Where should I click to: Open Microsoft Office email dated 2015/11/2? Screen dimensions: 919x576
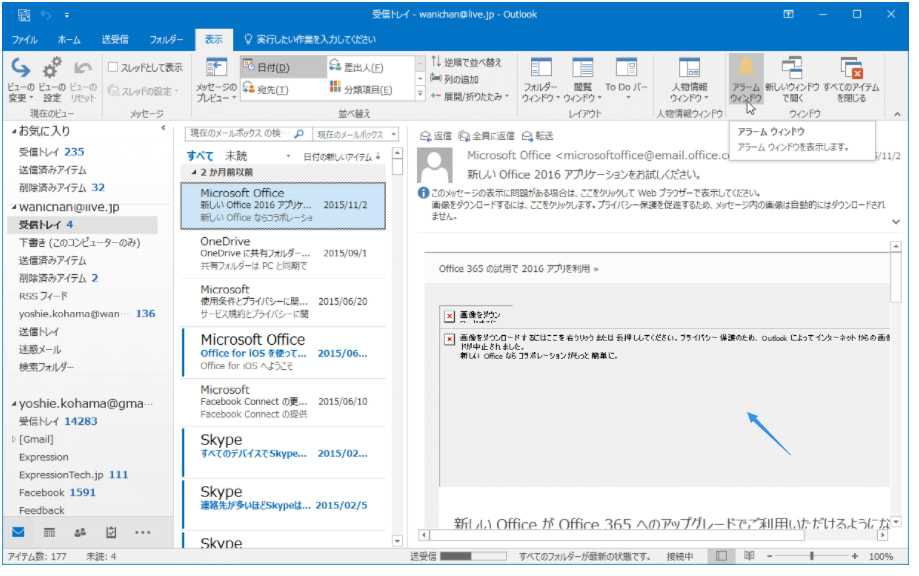click(x=284, y=205)
